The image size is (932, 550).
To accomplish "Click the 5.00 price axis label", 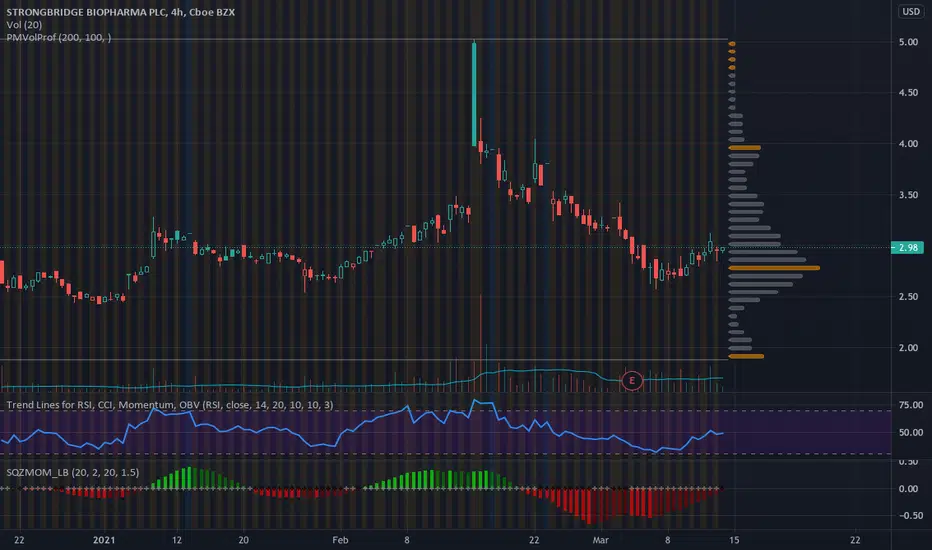I will [908, 42].
